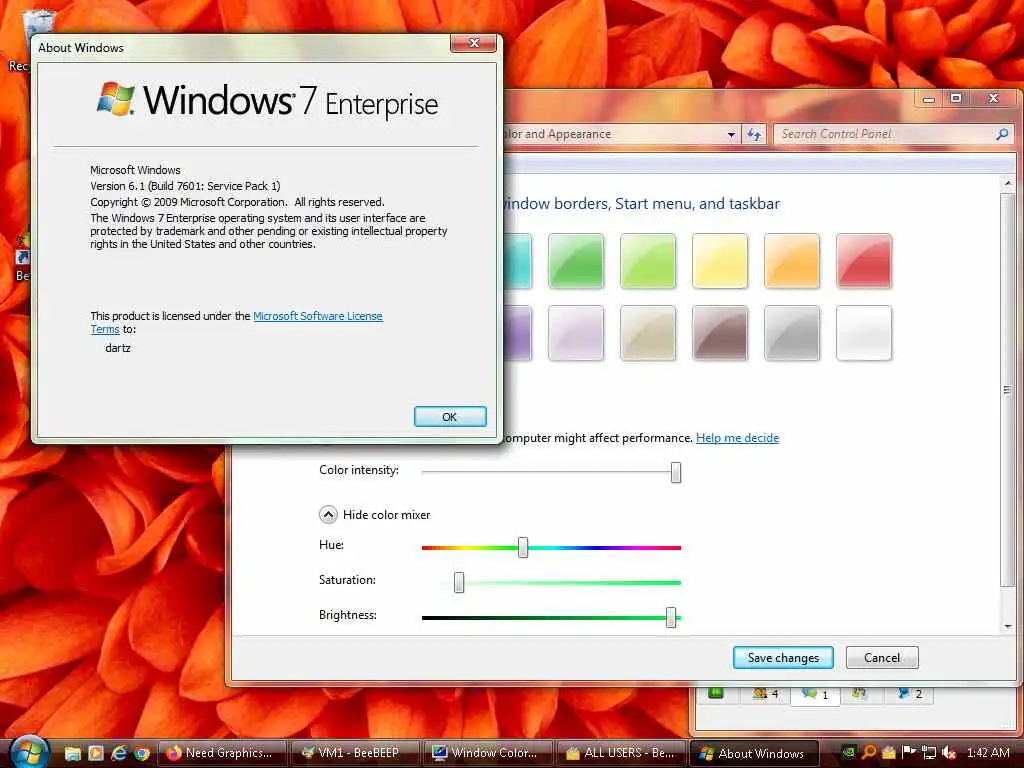Open the Terms link
The width and height of the screenshot is (1024, 768).
pyautogui.click(x=104, y=329)
